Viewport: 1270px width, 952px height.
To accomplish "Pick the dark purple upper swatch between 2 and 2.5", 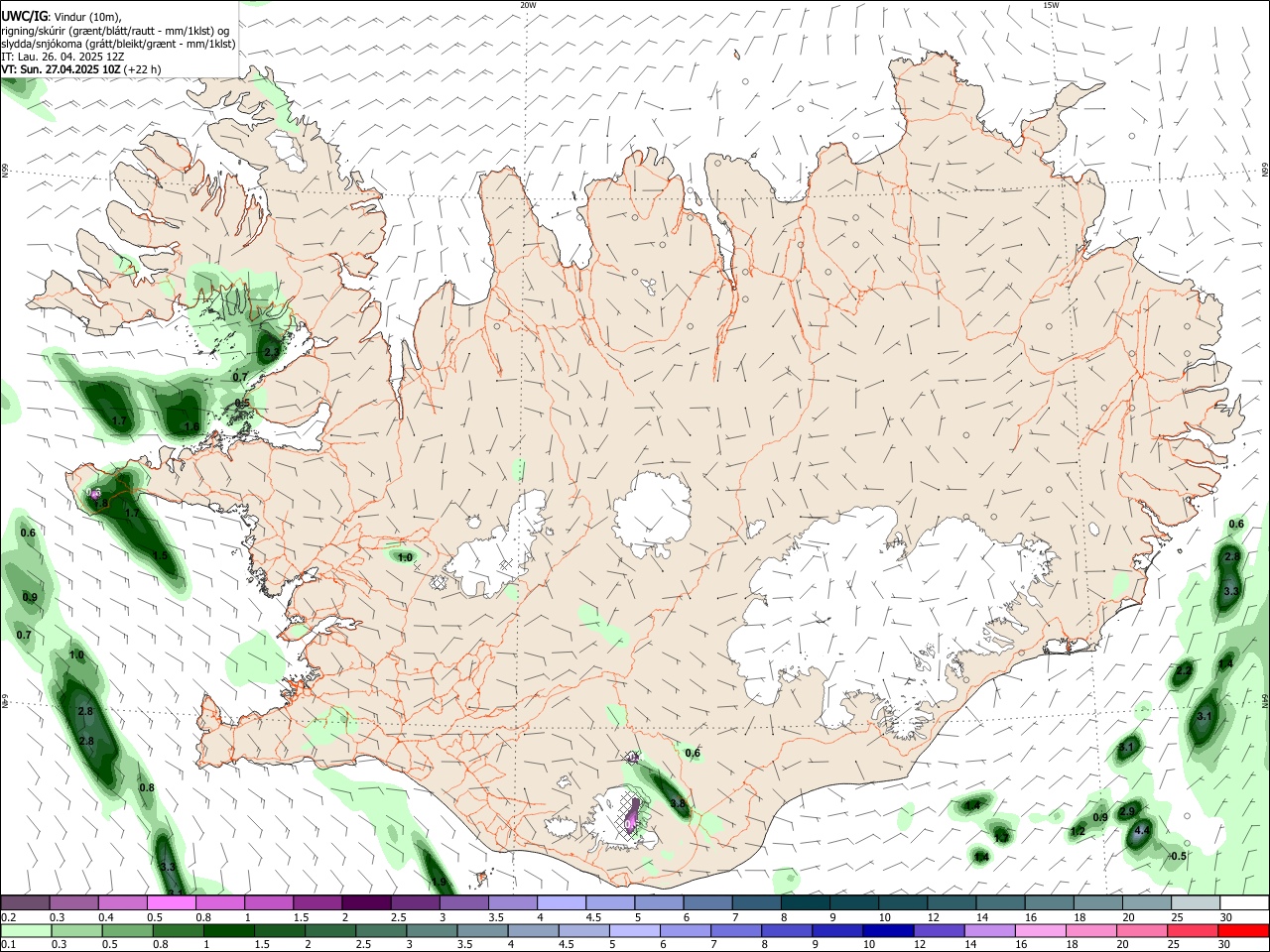I will tap(366, 903).
